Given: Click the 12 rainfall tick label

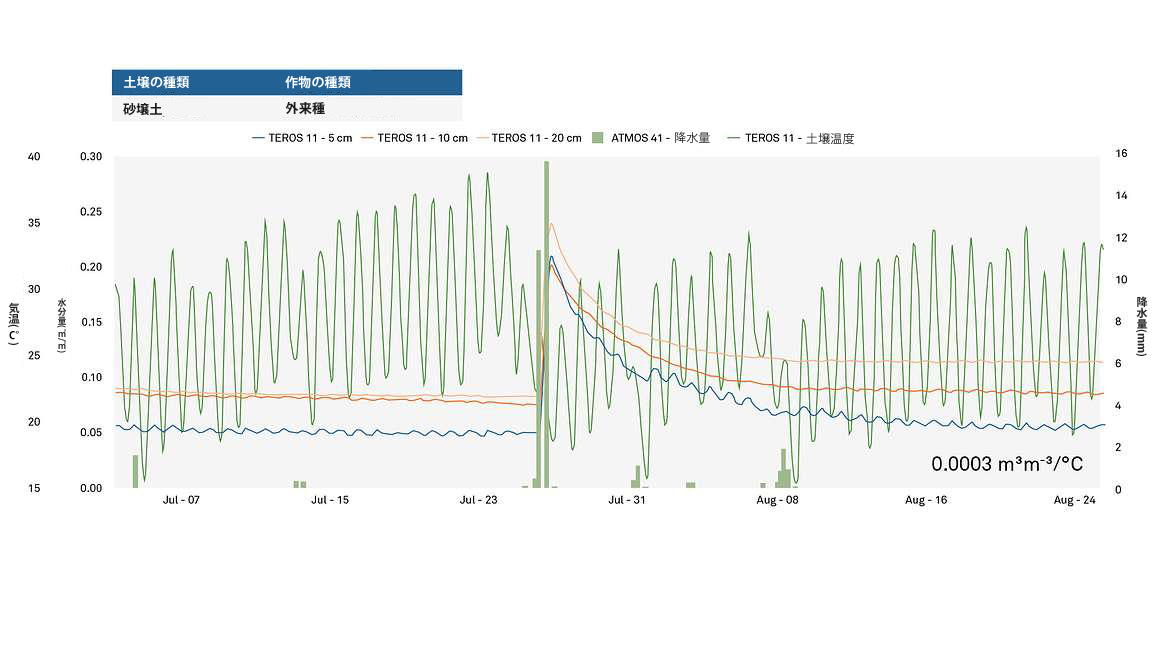Looking at the screenshot, I should click(1121, 237).
